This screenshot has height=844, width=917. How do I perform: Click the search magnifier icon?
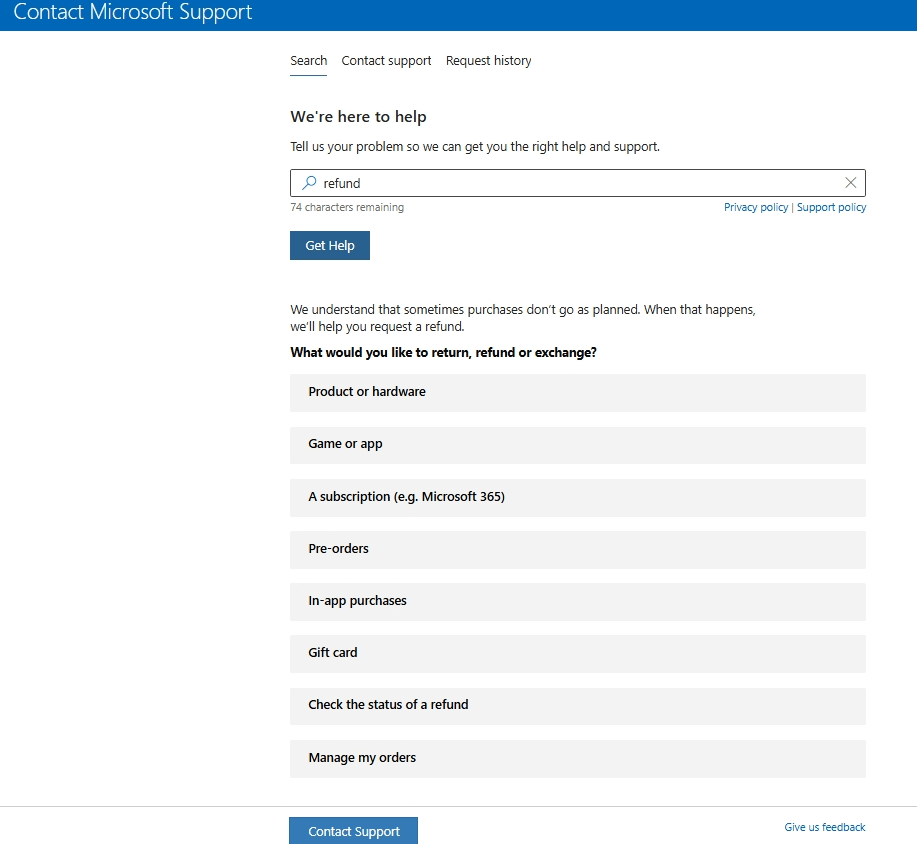[x=309, y=183]
